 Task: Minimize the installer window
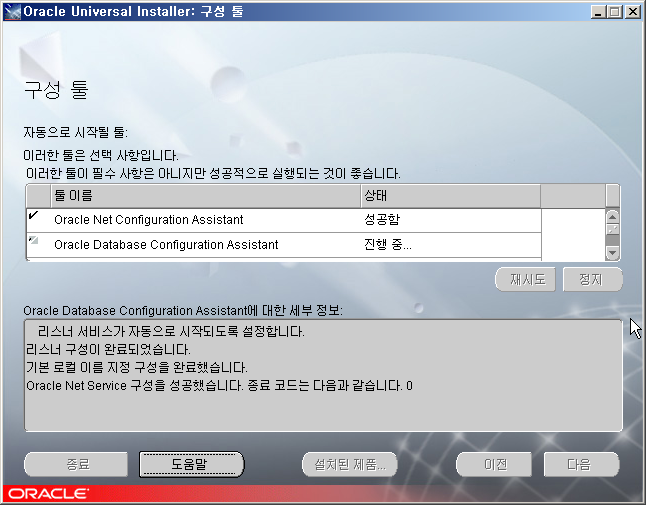click(x=598, y=12)
